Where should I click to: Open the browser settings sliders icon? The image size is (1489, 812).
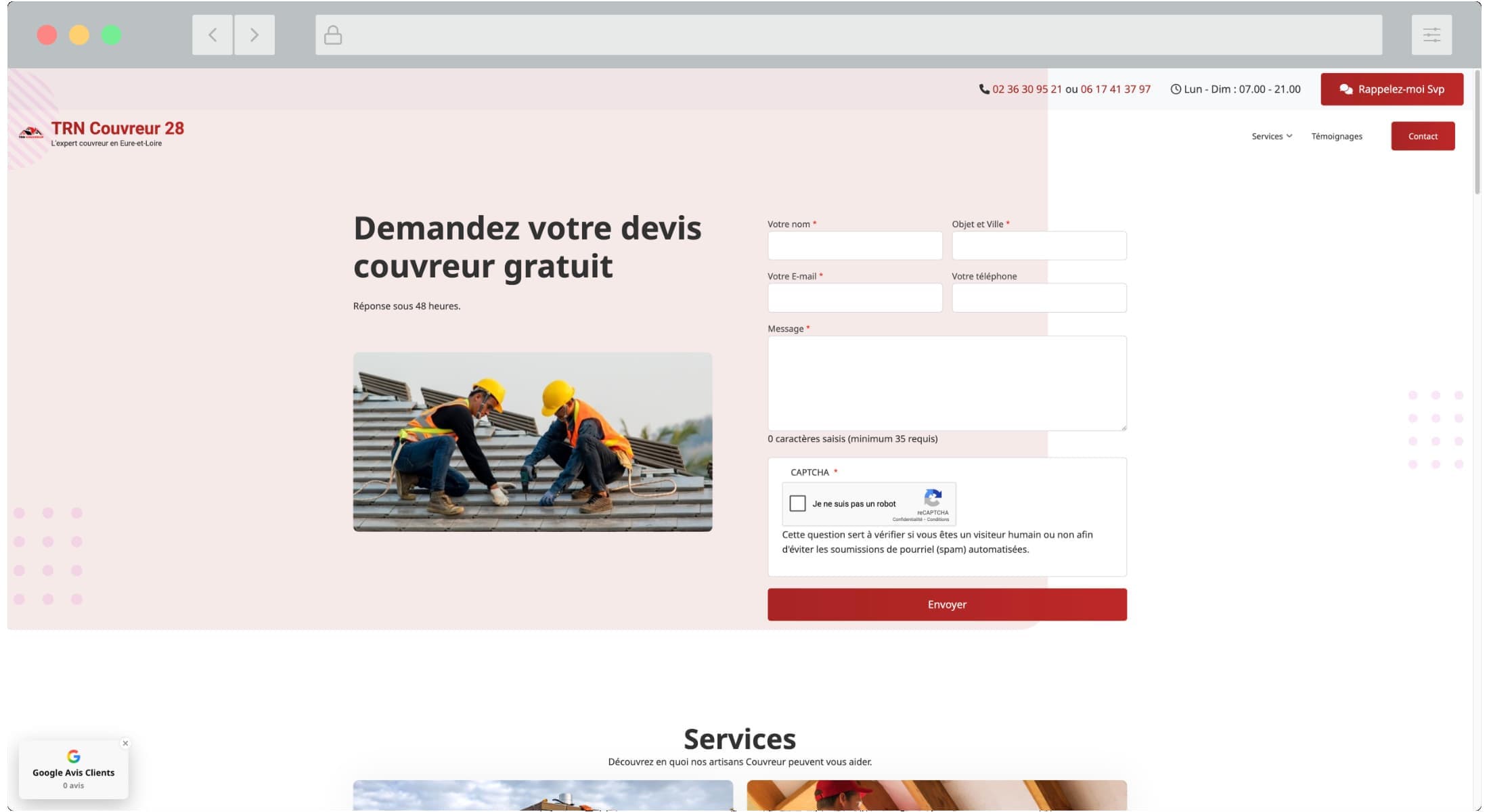click(1431, 35)
